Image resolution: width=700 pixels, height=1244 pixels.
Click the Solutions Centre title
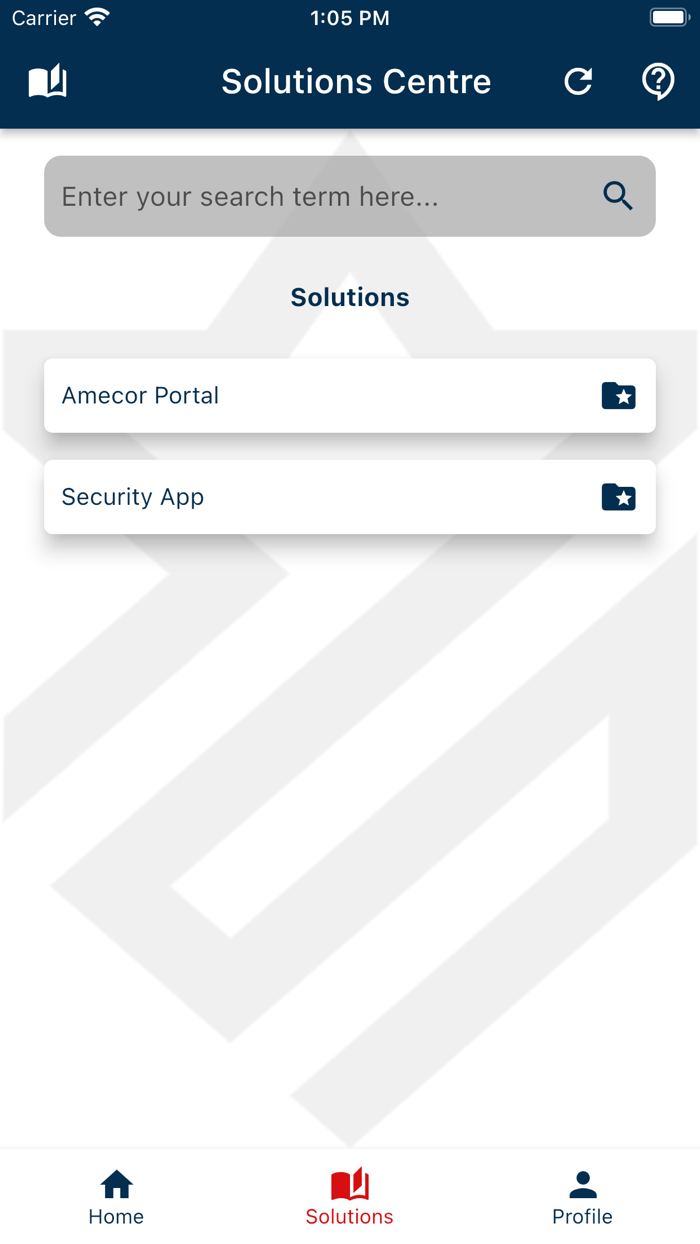coord(356,82)
